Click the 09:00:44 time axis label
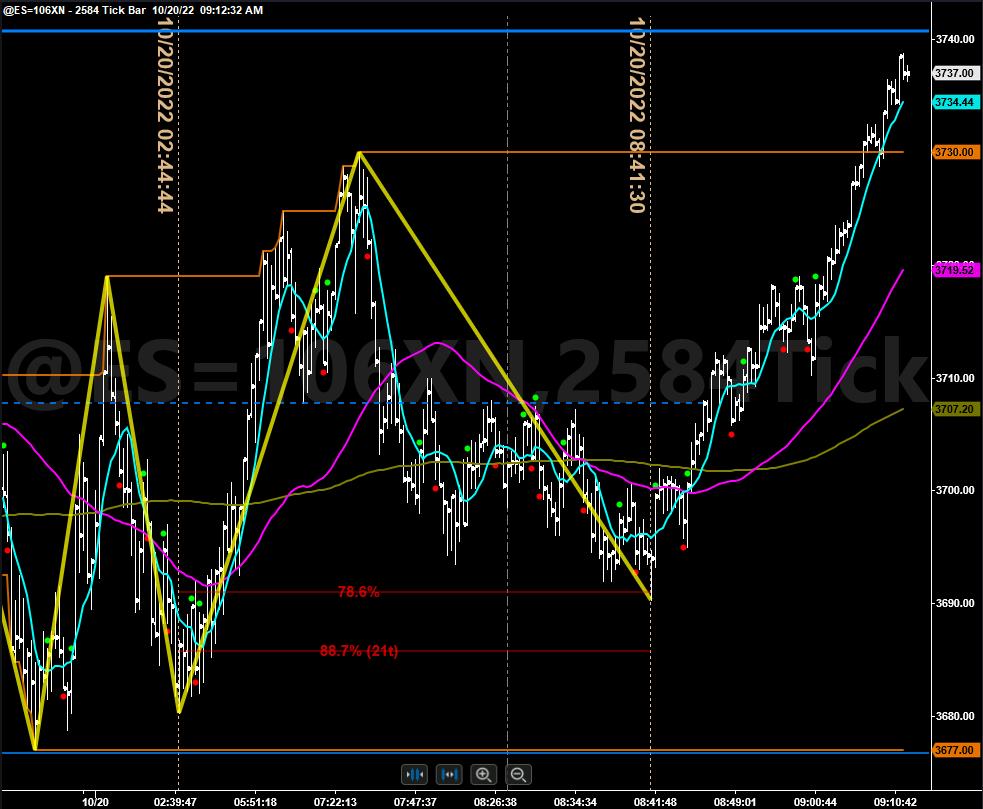Viewport: 983px width, 809px height. click(815, 802)
